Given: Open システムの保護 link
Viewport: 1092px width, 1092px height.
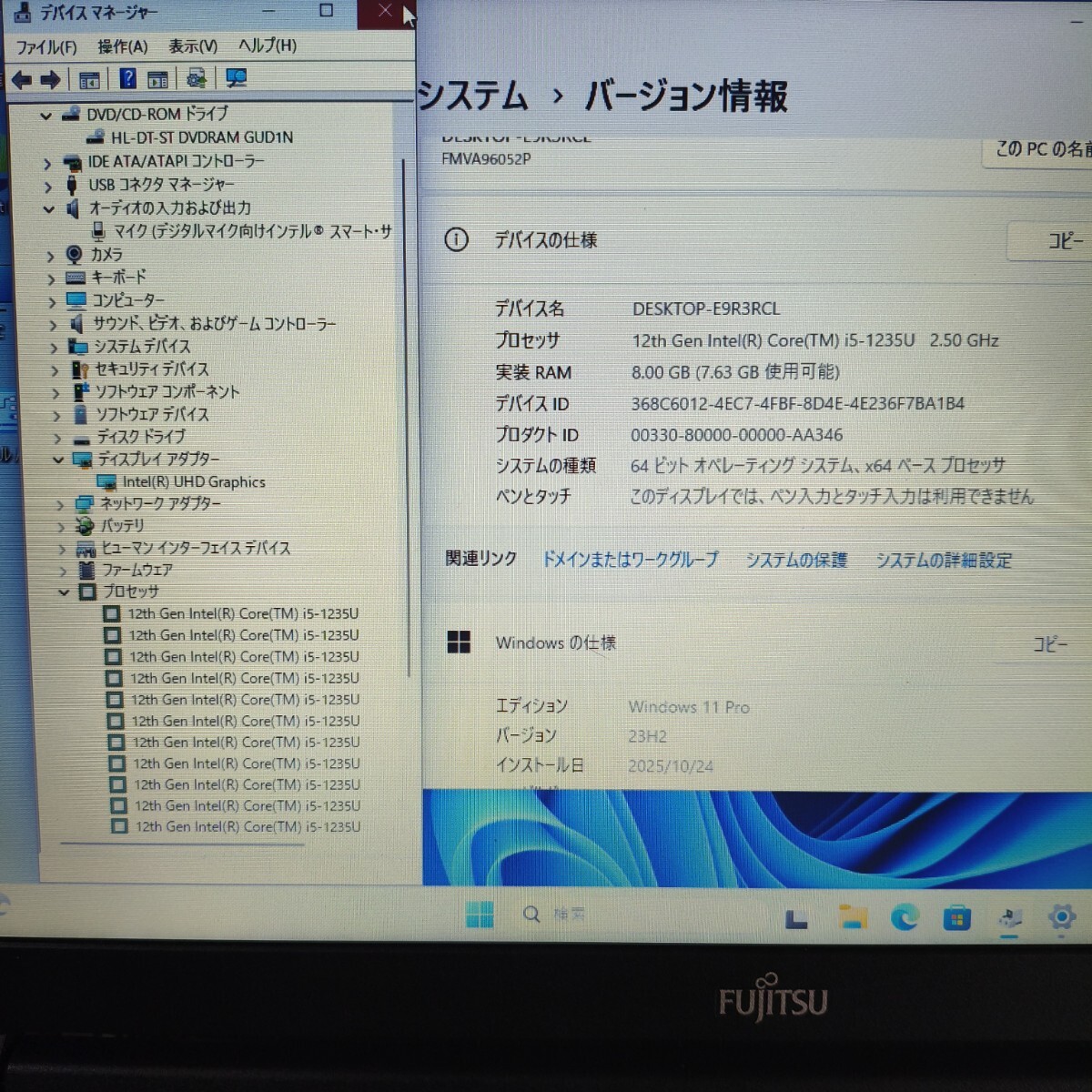Looking at the screenshot, I should pyautogui.click(x=796, y=560).
